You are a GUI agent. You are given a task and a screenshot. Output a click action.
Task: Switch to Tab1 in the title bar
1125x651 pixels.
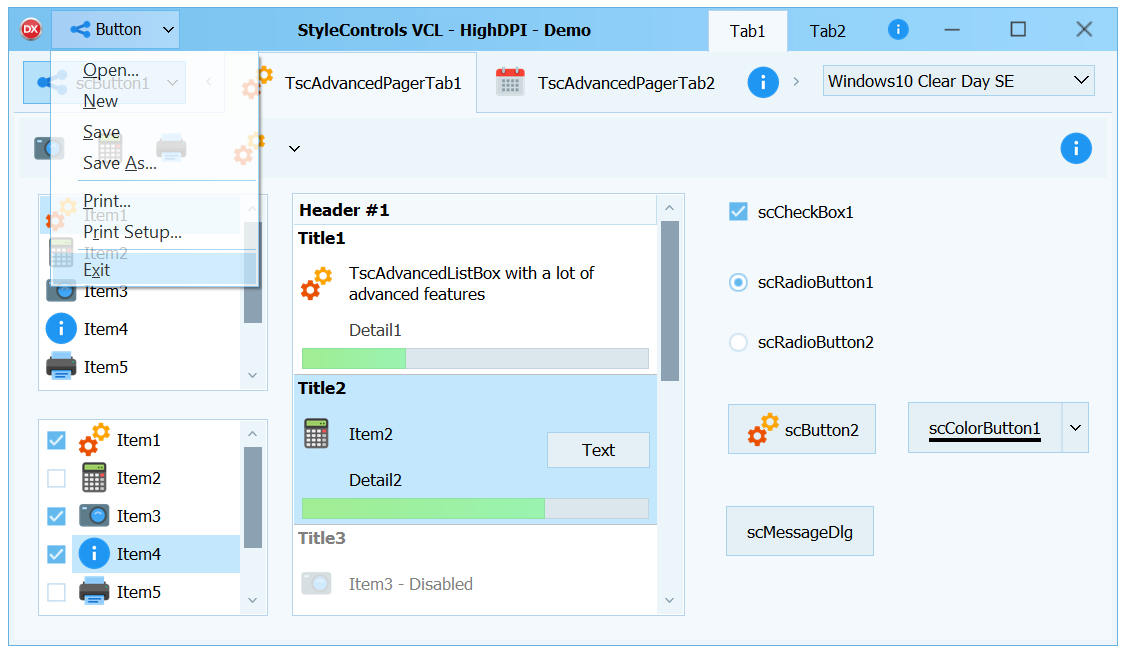pos(748,31)
